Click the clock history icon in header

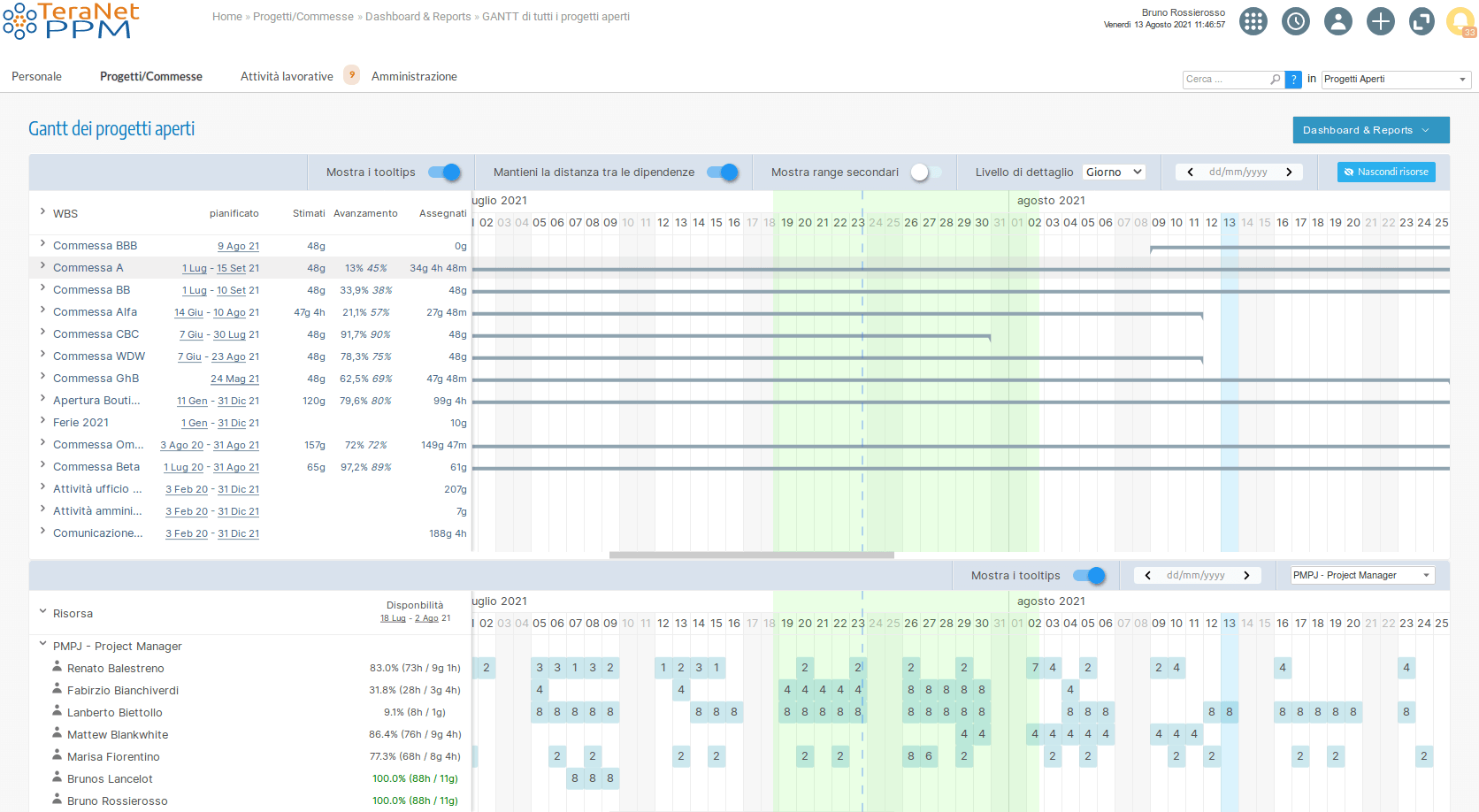(1295, 21)
